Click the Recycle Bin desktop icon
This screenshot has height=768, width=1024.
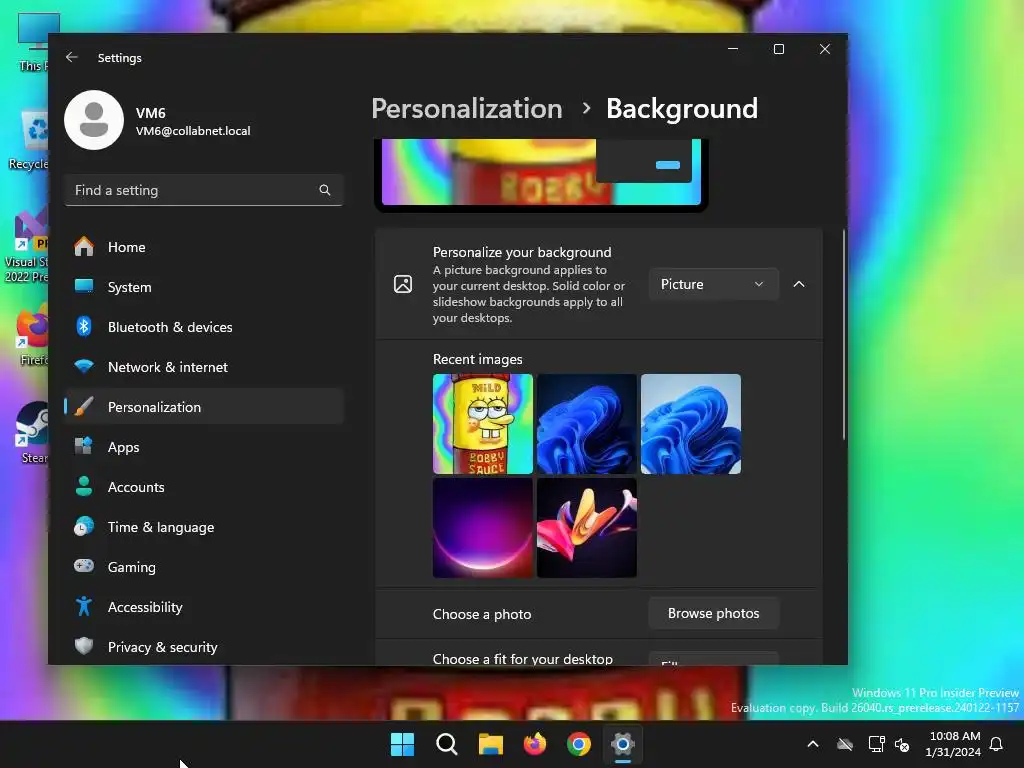pyautogui.click(x=29, y=139)
